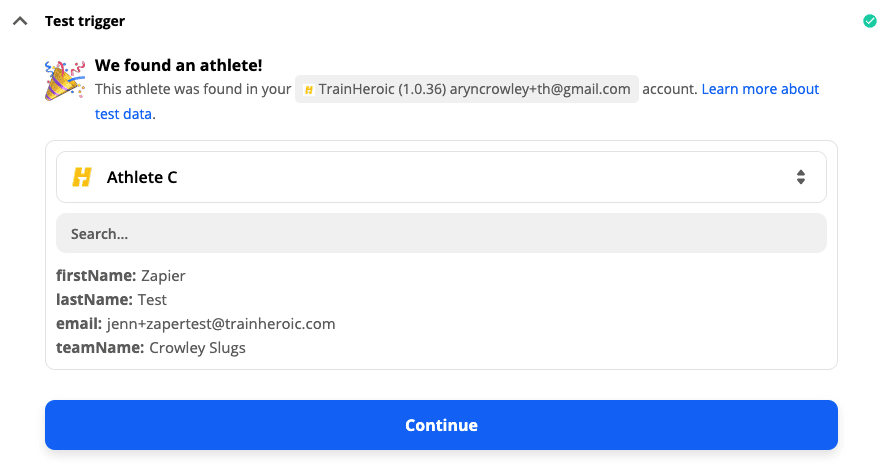Click the party popper celebration icon
The width and height of the screenshot is (882, 464).
click(x=65, y=79)
